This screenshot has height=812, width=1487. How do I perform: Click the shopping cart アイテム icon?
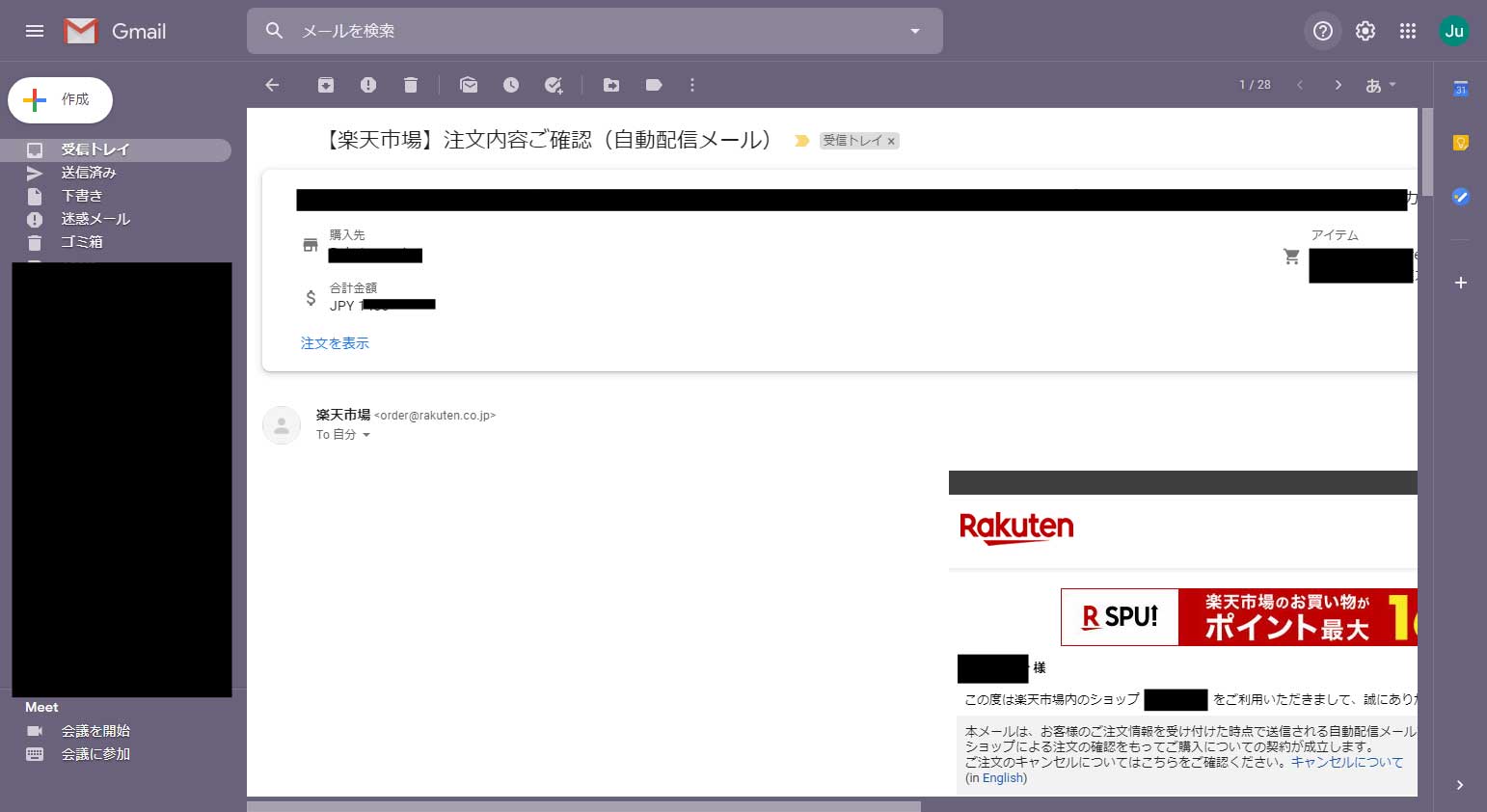point(1292,257)
